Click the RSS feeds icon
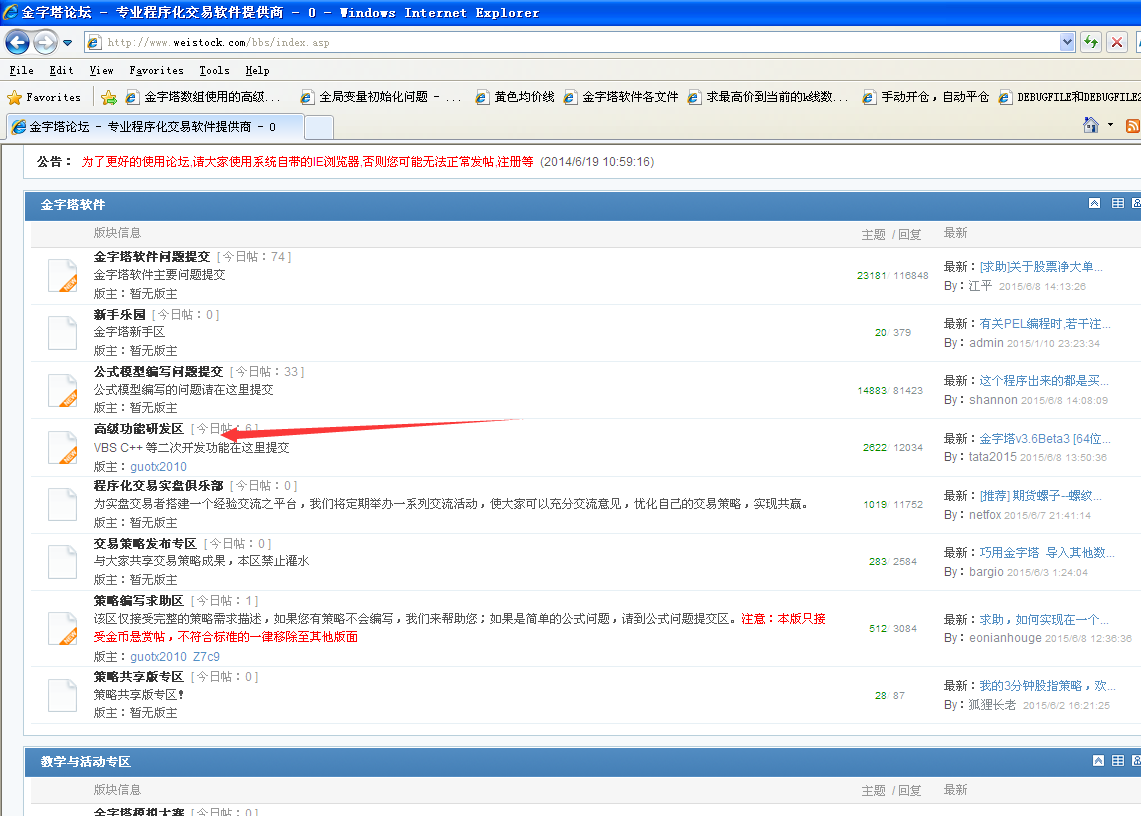Image resolution: width=1141 pixels, height=816 pixels. tap(1133, 126)
